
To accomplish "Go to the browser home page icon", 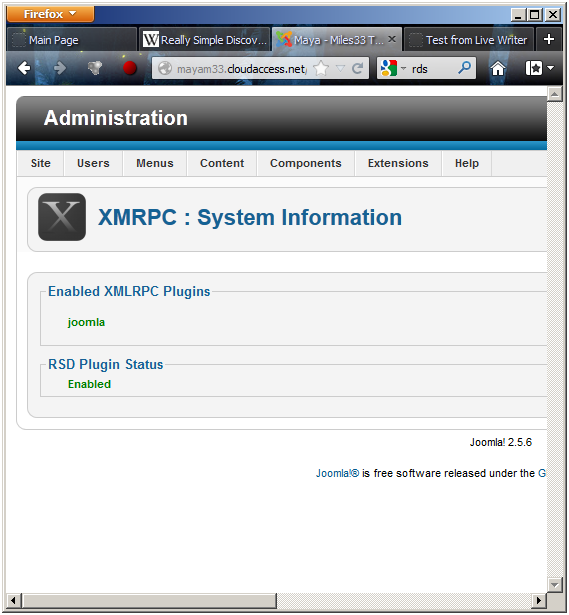I will [x=498, y=68].
